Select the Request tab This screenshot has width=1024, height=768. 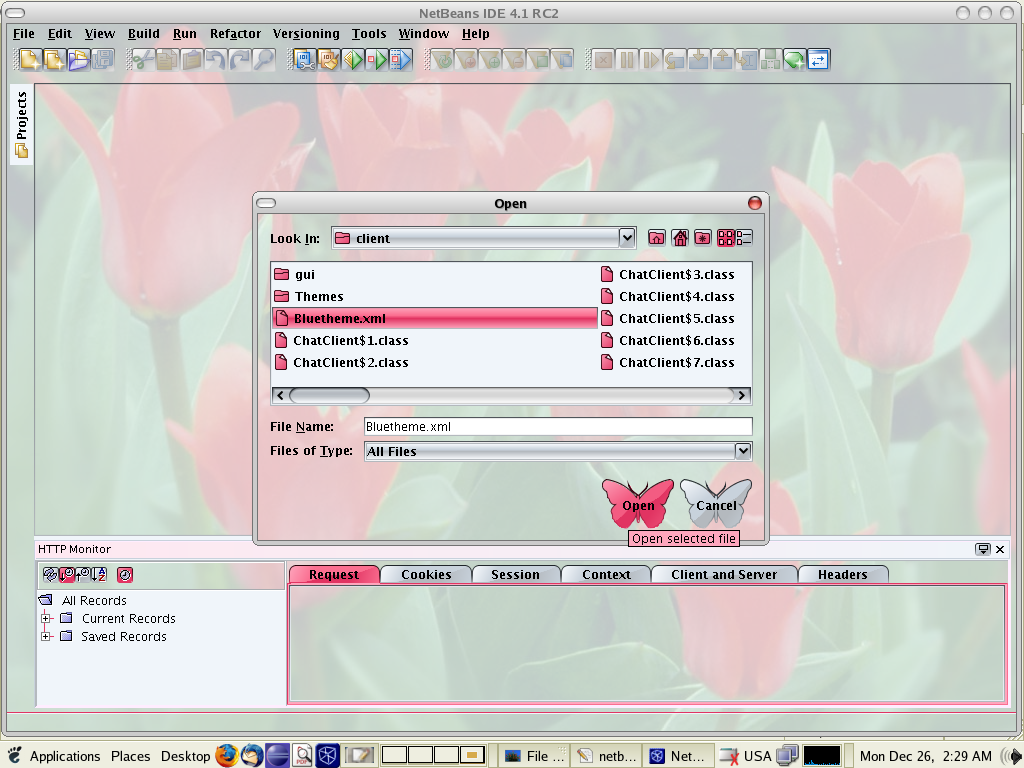[334, 574]
